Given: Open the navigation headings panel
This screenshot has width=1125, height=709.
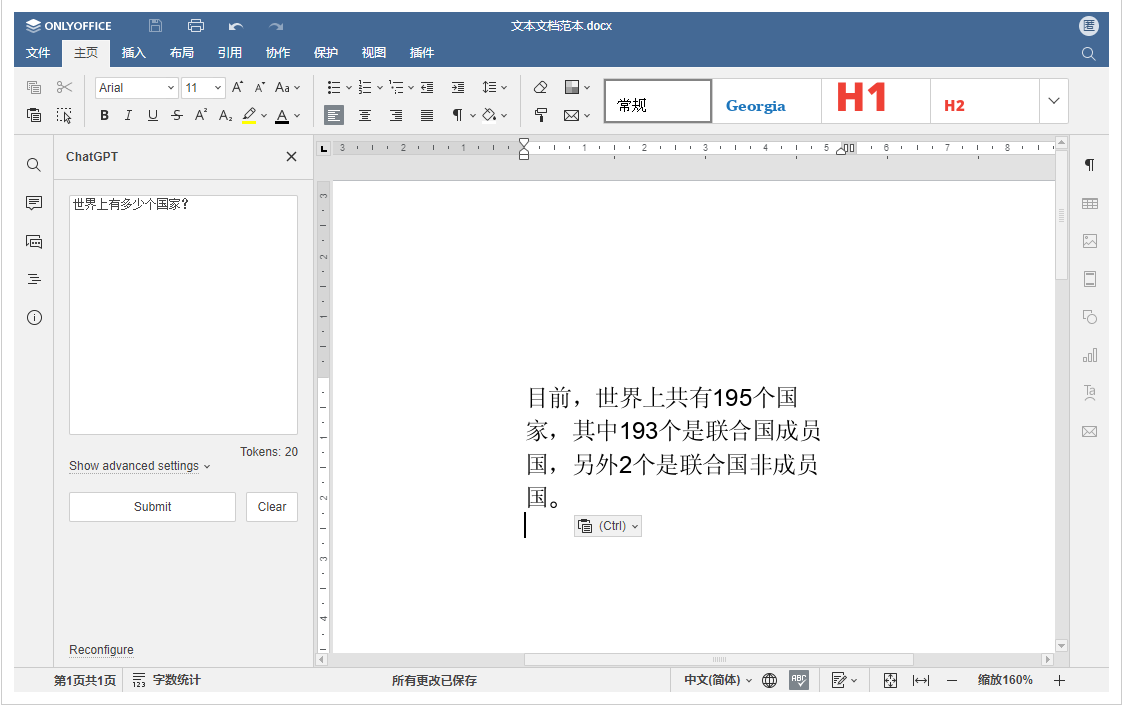Looking at the screenshot, I should [33, 279].
